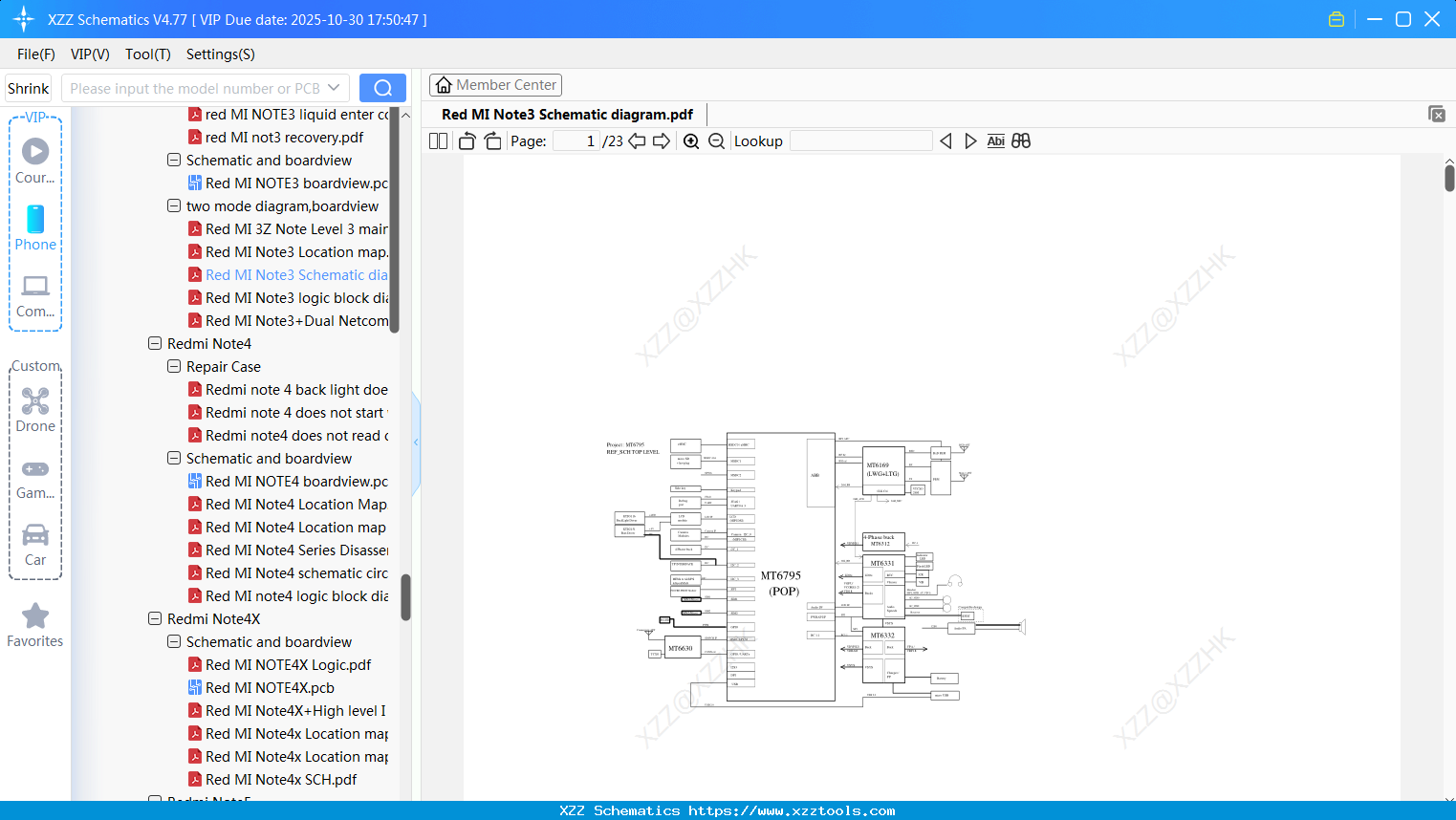Open the Course section via the play icon

pos(34,151)
